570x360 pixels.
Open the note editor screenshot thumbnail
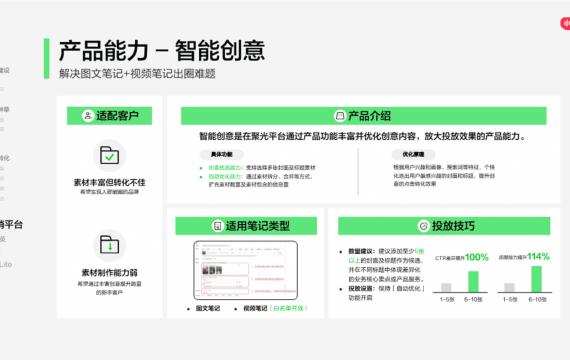[245, 270]
